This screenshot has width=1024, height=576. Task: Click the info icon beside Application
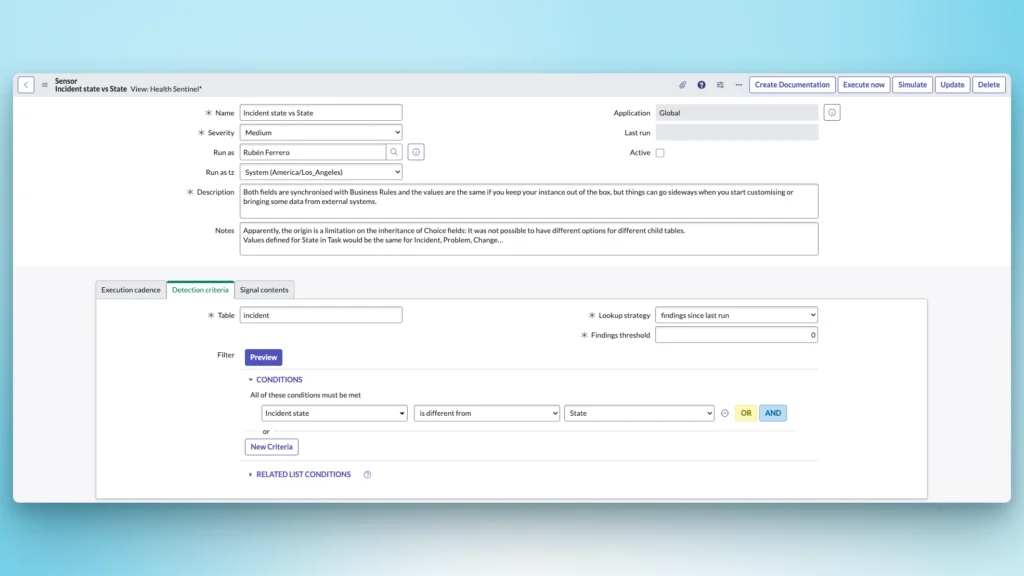tap(831, 112)
